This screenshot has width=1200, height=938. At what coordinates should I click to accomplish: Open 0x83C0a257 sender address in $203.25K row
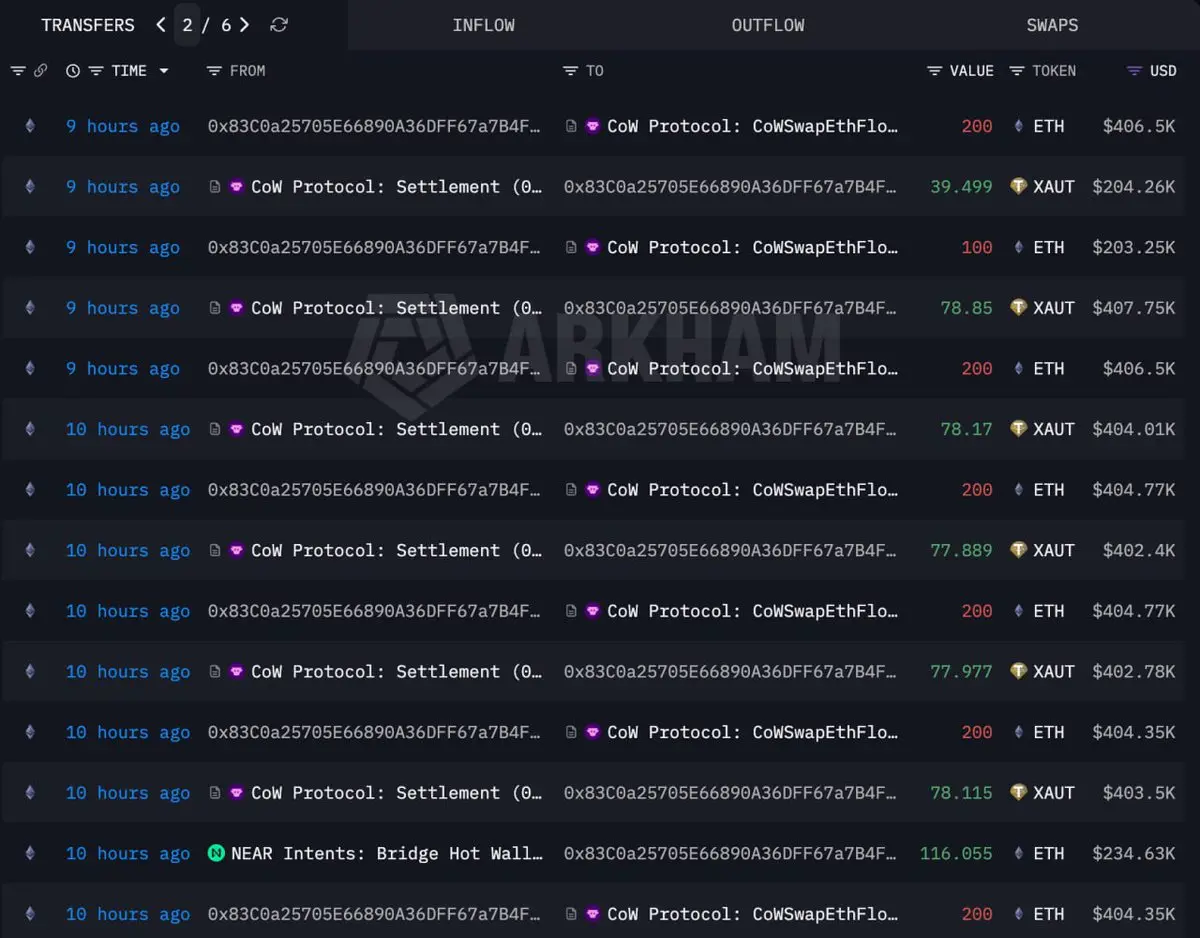[x=374, y=248]
